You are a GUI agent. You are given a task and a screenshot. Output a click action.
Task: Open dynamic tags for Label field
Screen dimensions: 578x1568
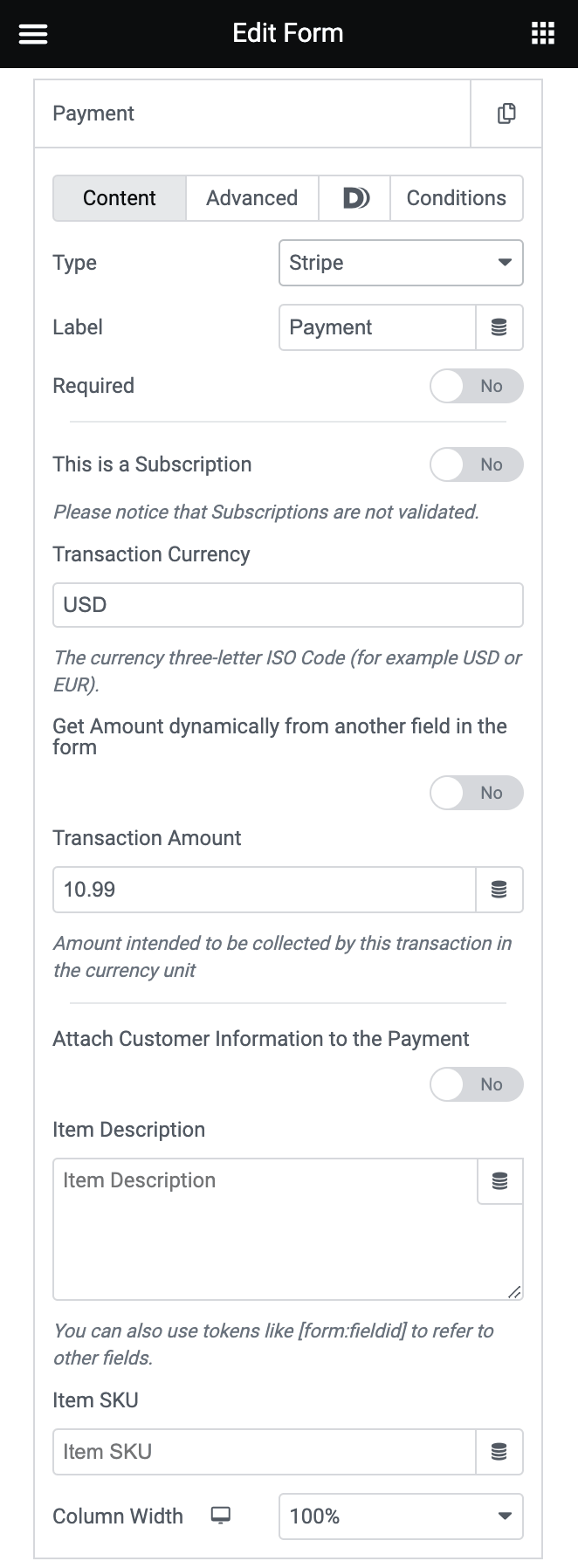499,327
